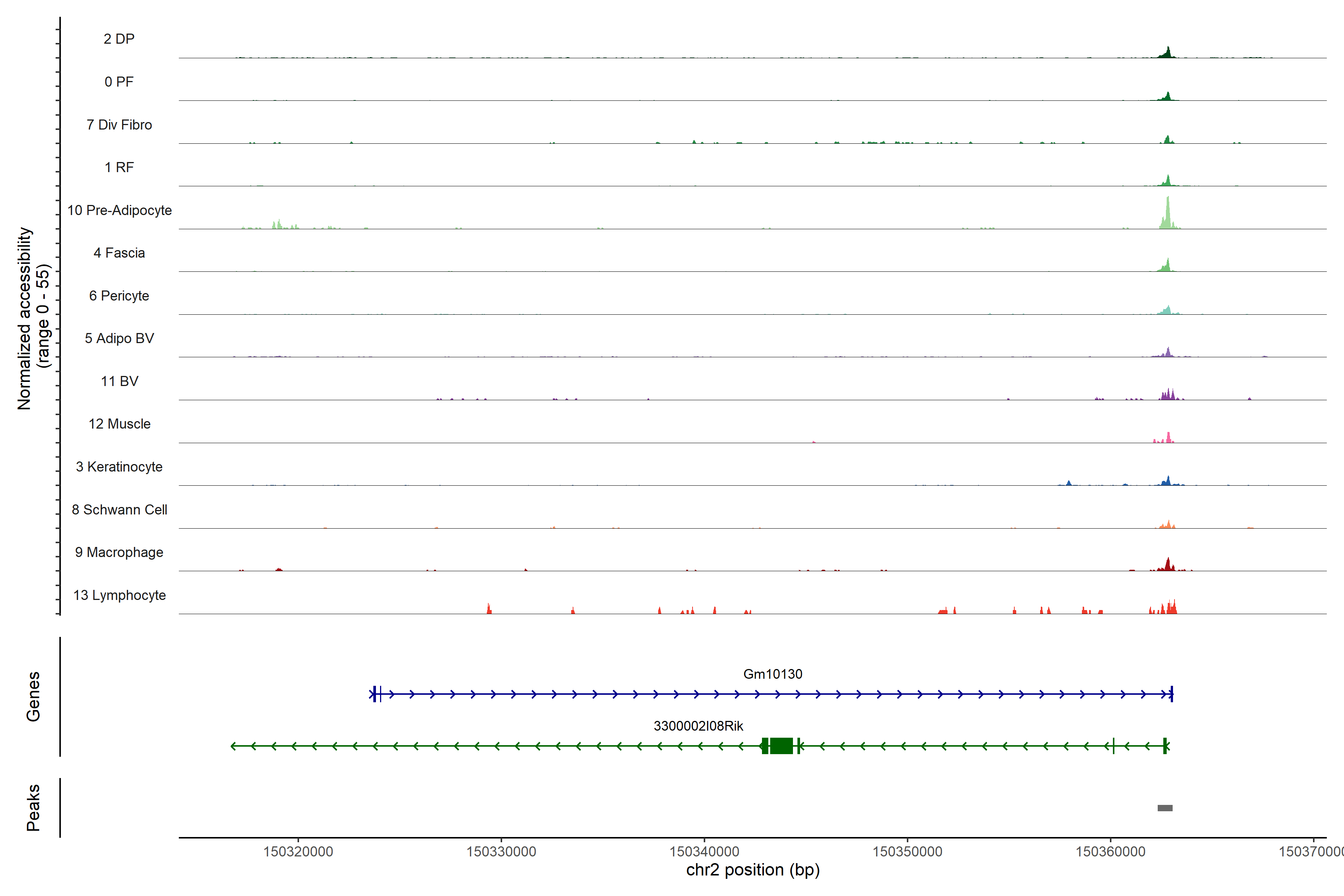Click the blue Gm10130 start exon marker
Screen dimensions: 1344x896
pos(375,694)
